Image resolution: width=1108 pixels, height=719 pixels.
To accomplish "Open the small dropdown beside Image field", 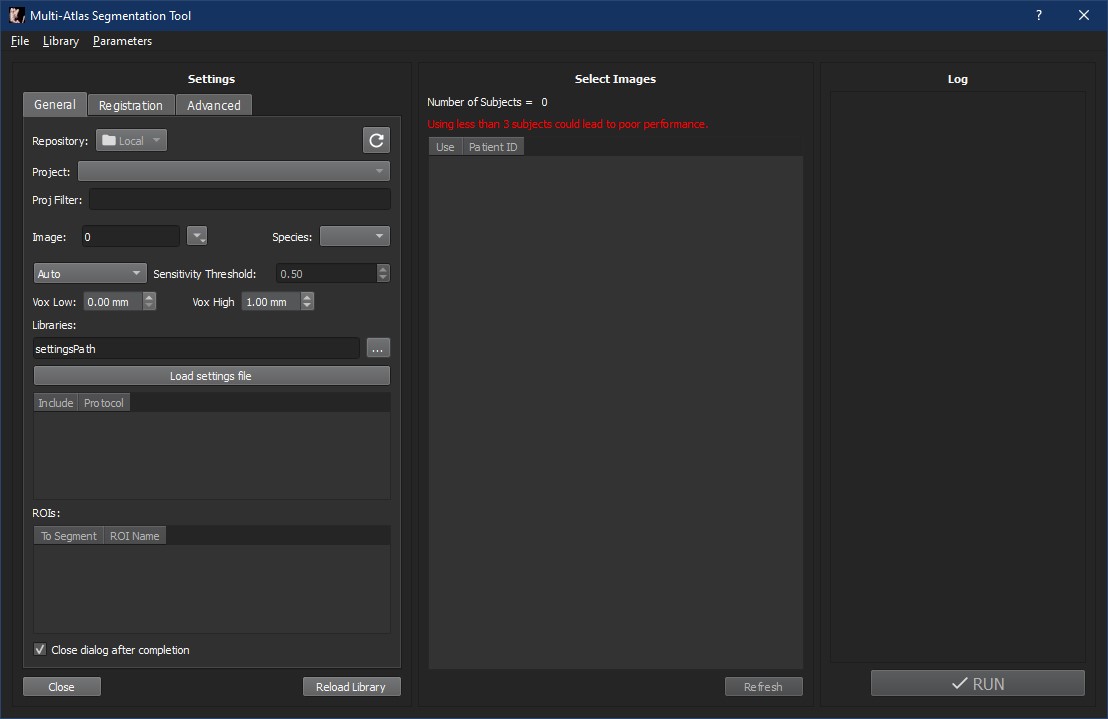I will pyautogui.click(x=197, y=237).
